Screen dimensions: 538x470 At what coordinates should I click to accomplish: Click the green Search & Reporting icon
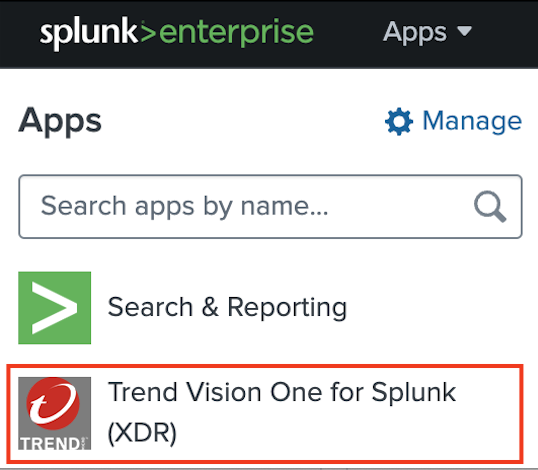55,308
